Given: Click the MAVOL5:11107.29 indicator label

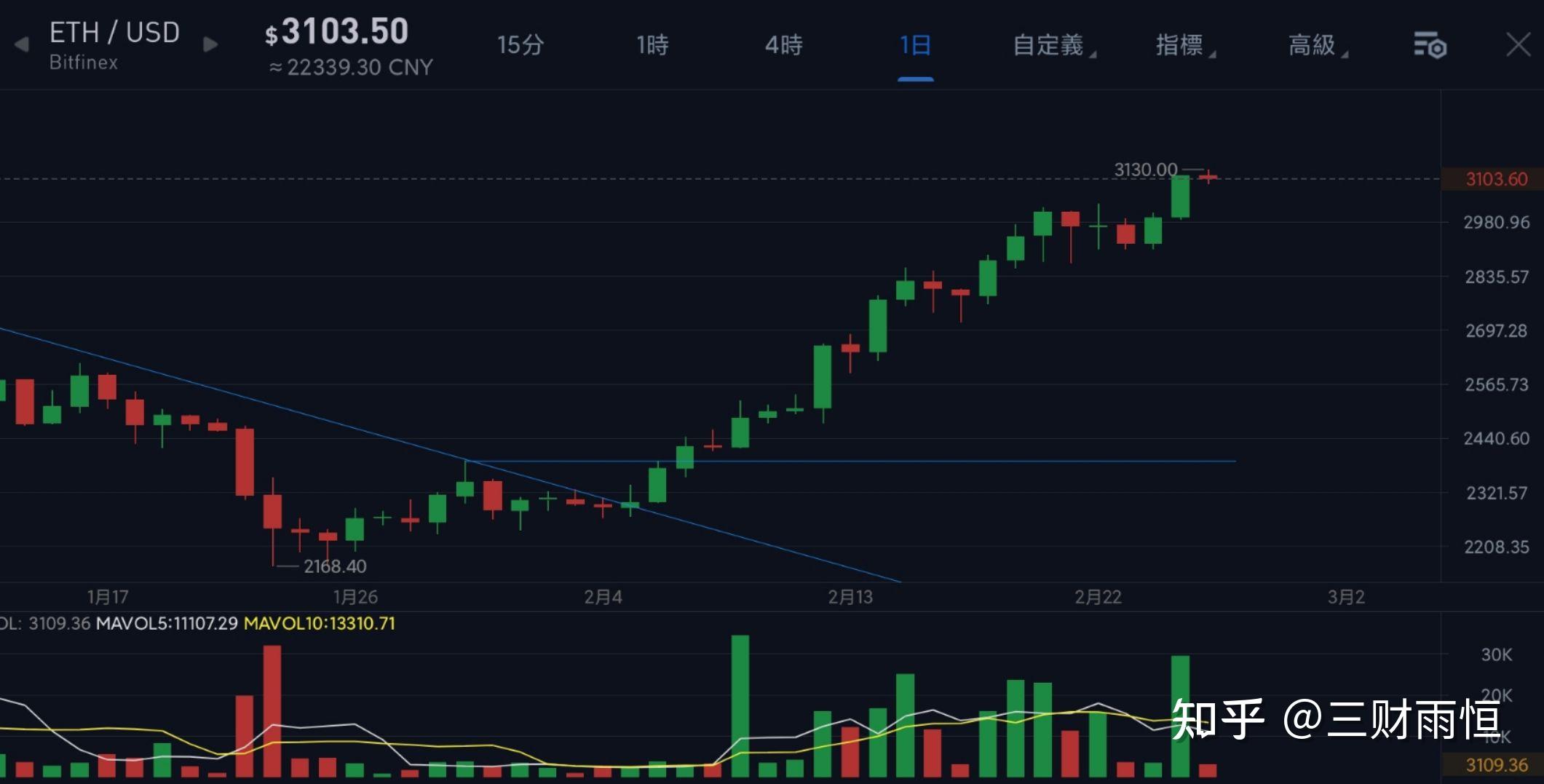Looking at the screenshot, I should [x=167, y=624].
